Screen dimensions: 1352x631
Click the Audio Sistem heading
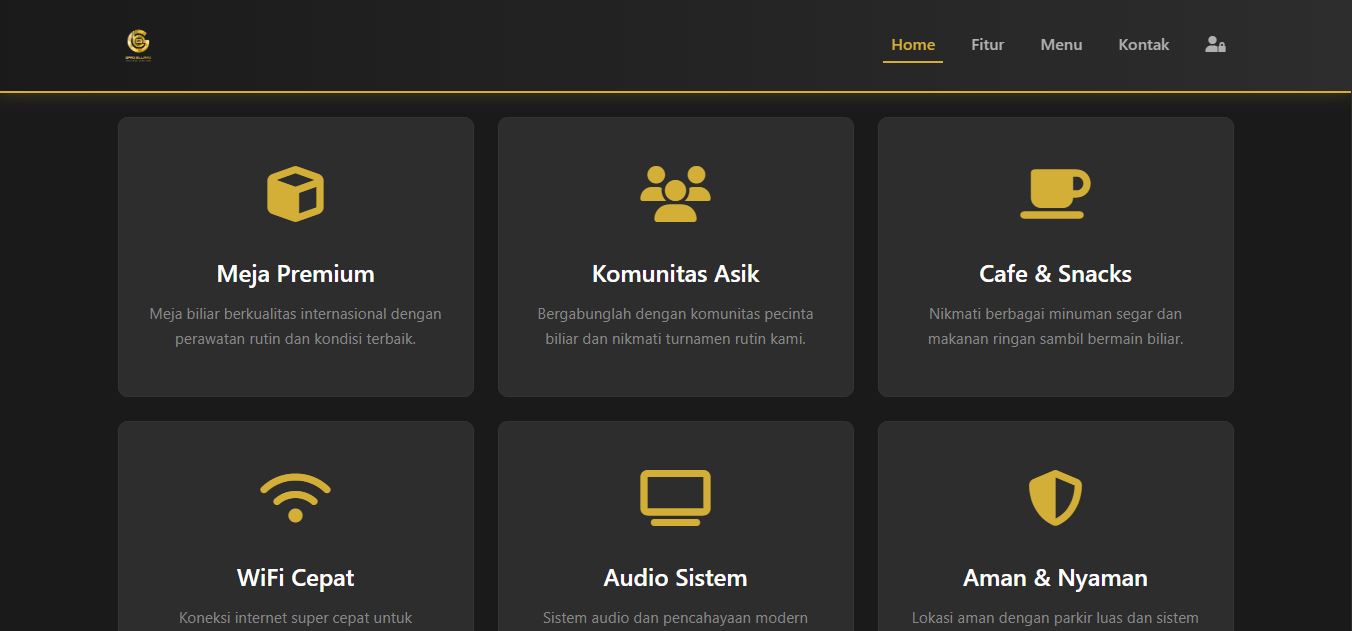point(675,578)
